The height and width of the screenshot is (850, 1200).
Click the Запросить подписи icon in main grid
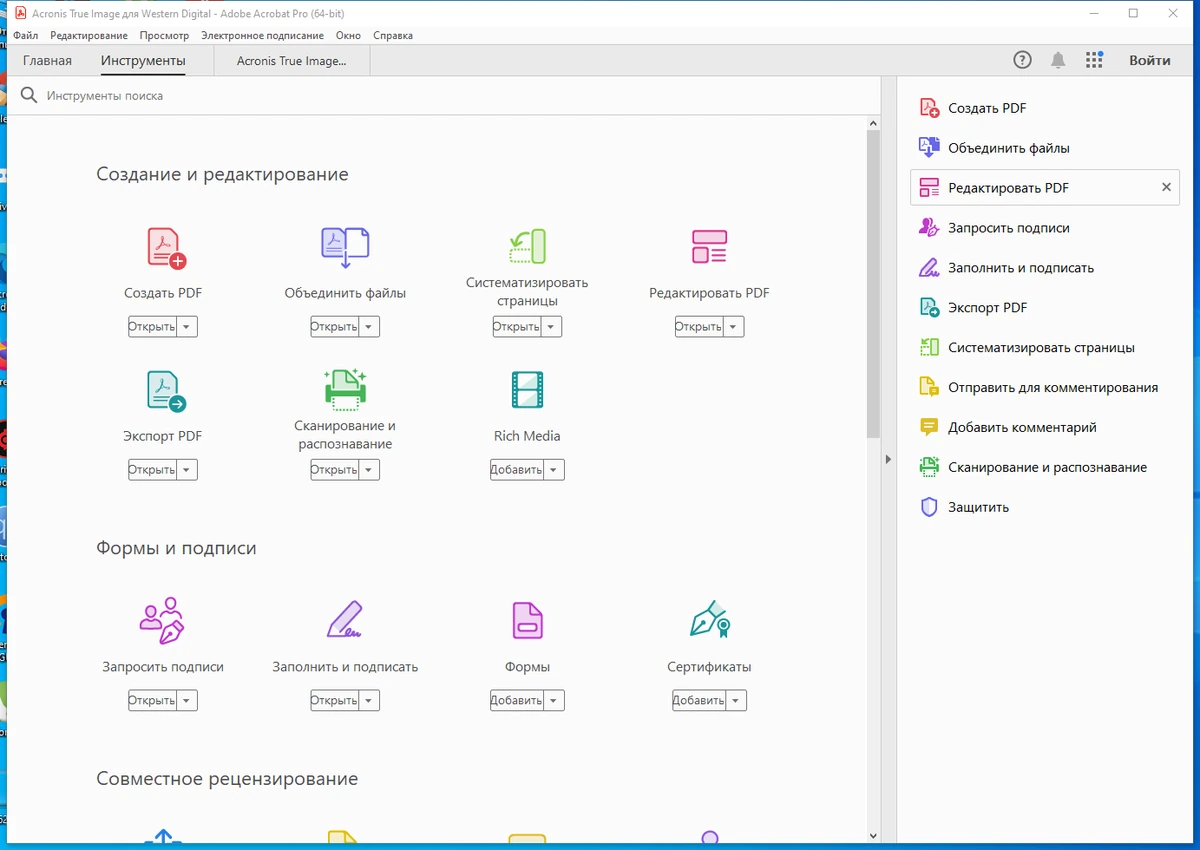(162, 620)
